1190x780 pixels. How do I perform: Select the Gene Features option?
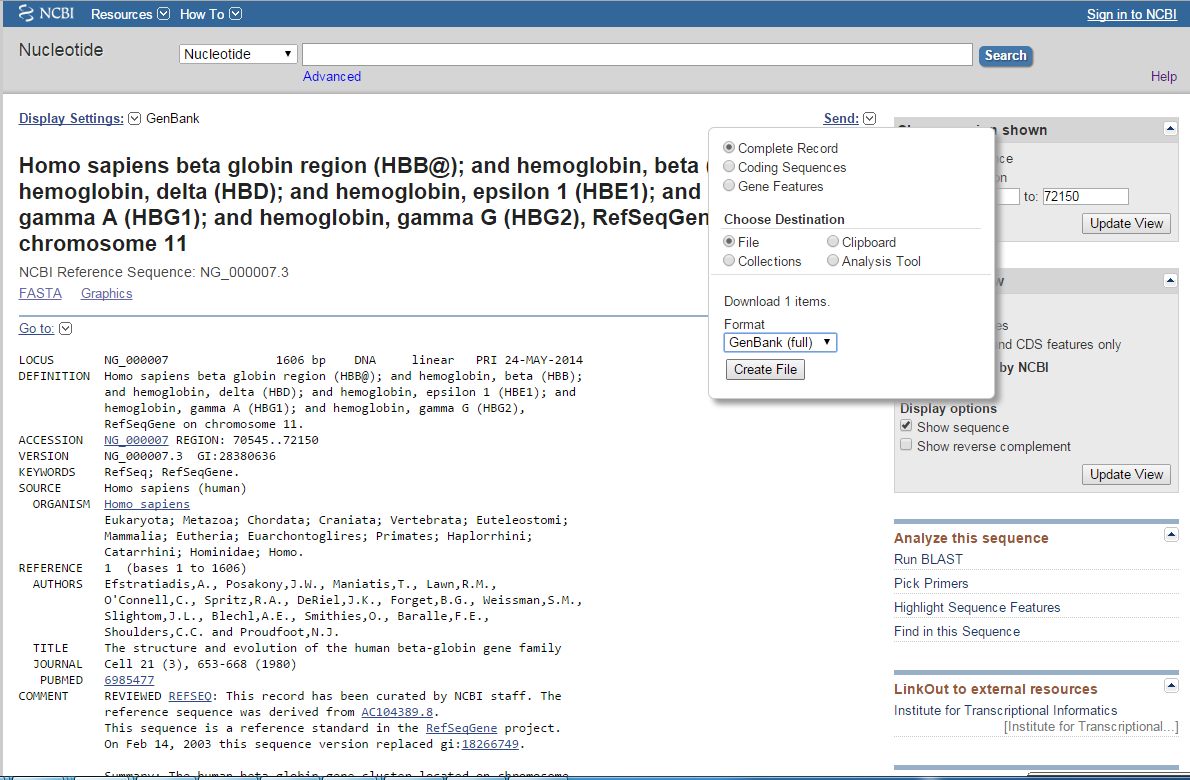tap(729, 185)
